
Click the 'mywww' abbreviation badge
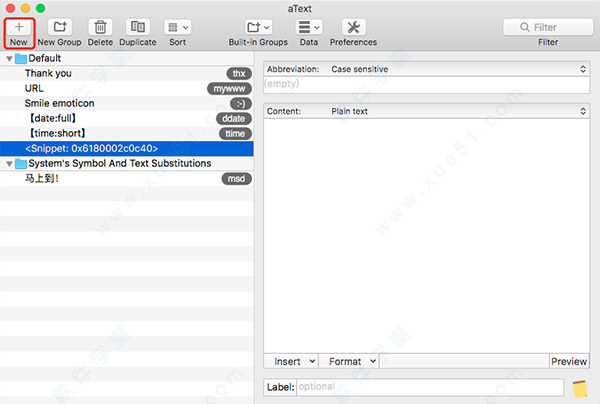(x=229, y=89)
